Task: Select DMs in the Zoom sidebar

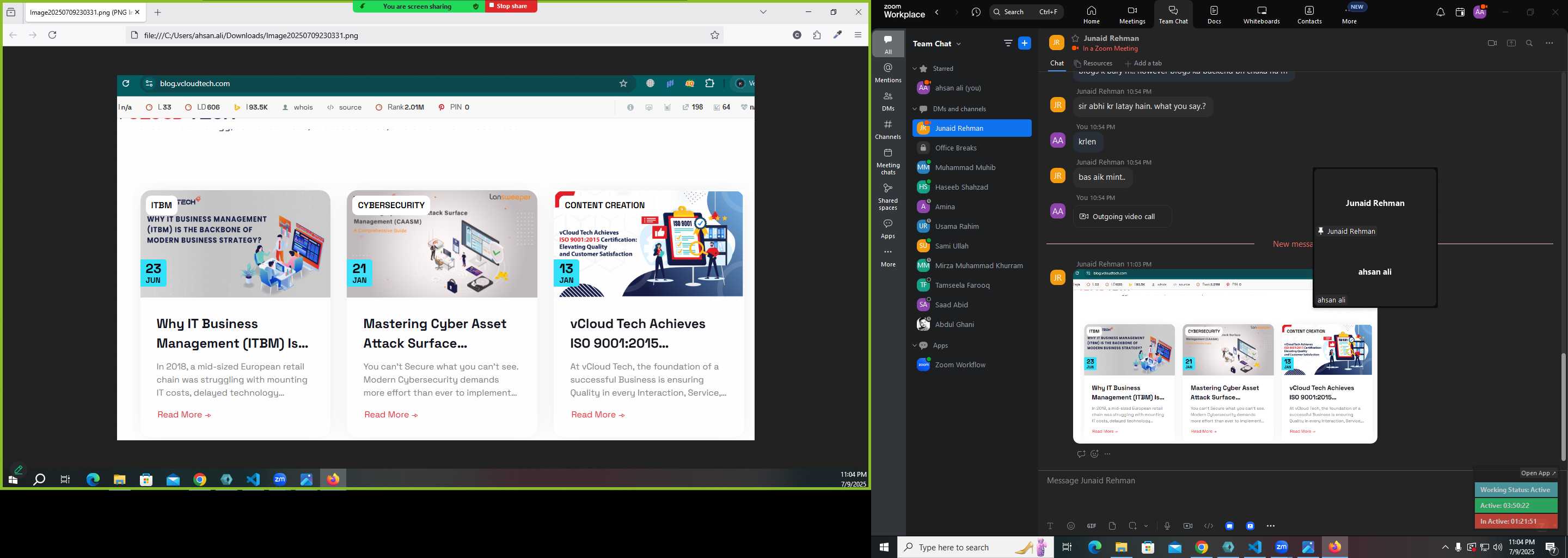Action: [888, 101]
